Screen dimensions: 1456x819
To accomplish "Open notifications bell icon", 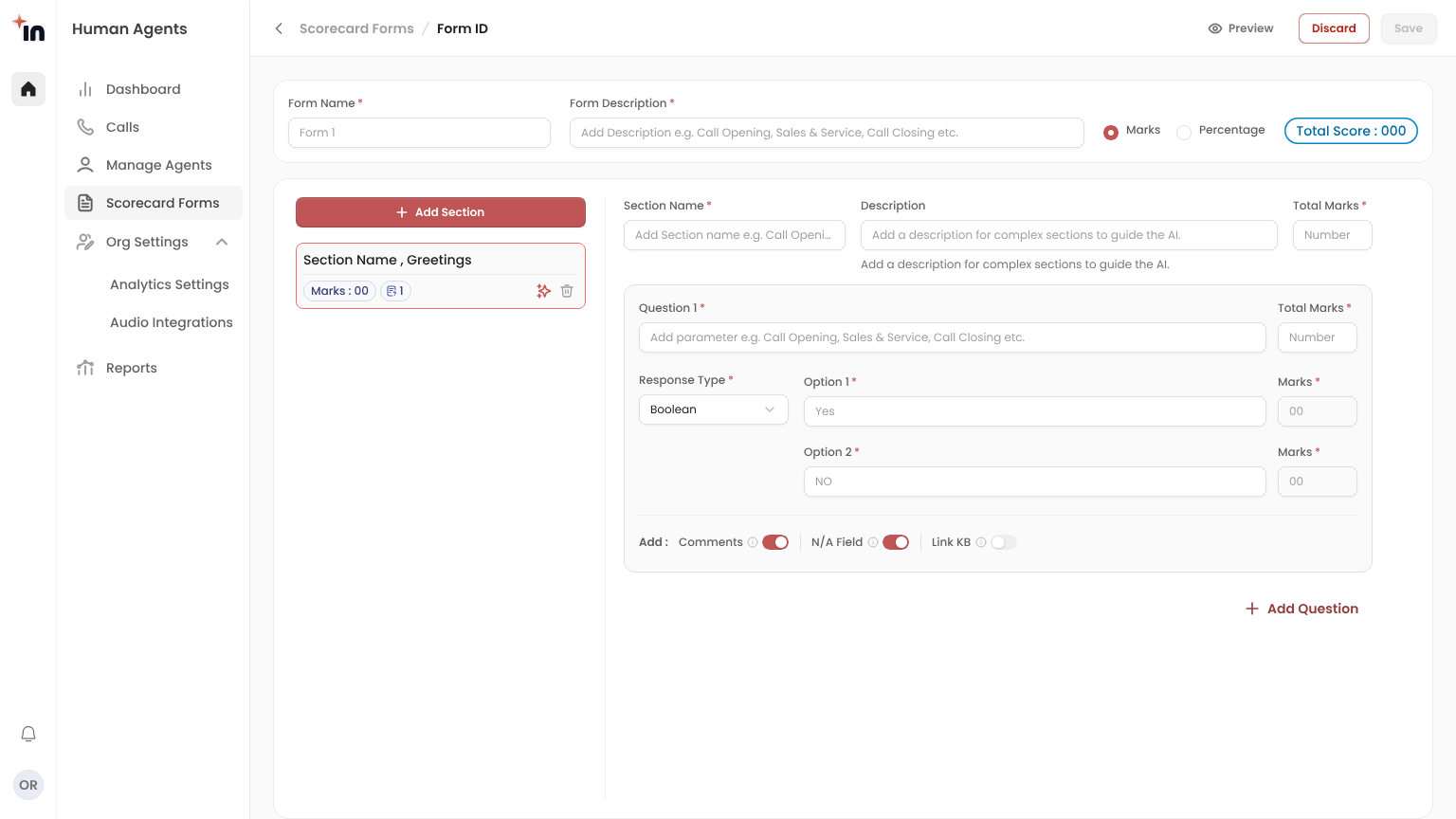I will click(28, 734).
